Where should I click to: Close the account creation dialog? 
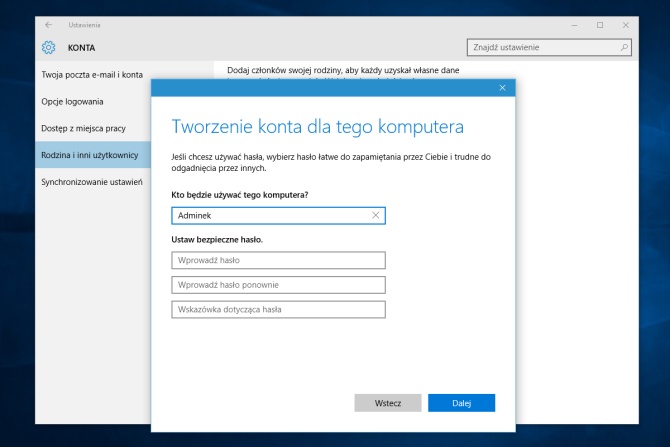coord(502,88)
